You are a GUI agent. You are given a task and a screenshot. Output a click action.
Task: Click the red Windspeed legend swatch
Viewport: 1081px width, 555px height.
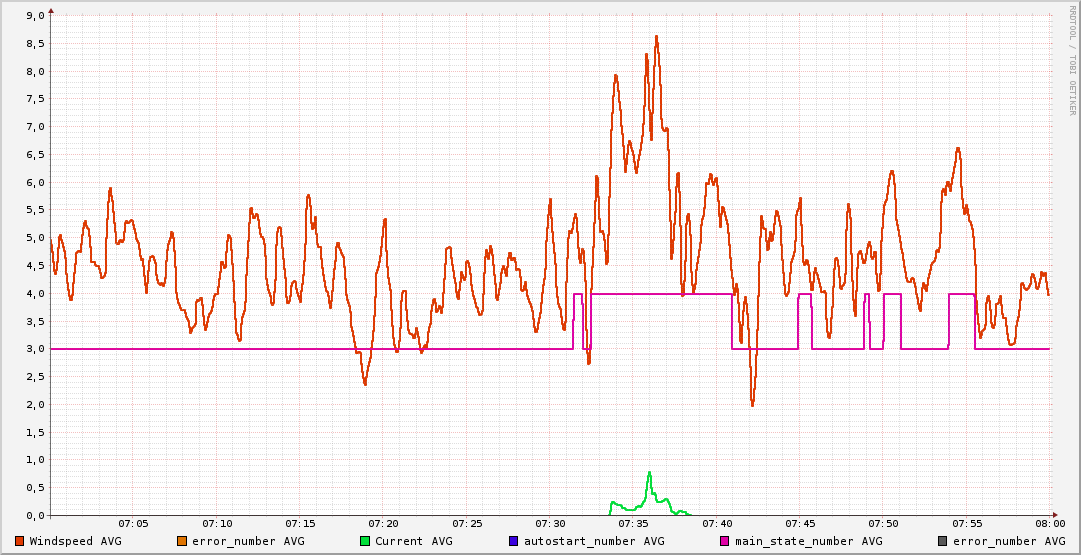20,541
